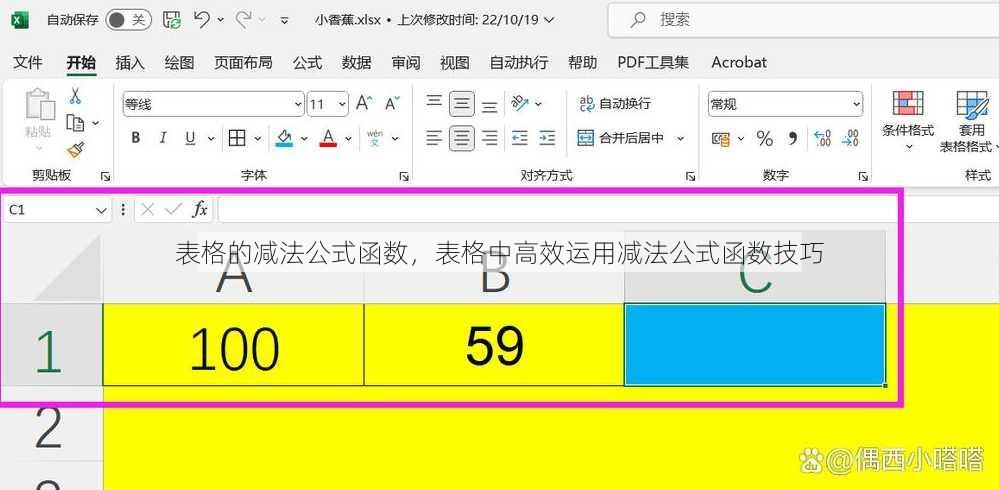Click the red Font Color A icon
This screenshot has height=490, width=999.
point(328,138)
